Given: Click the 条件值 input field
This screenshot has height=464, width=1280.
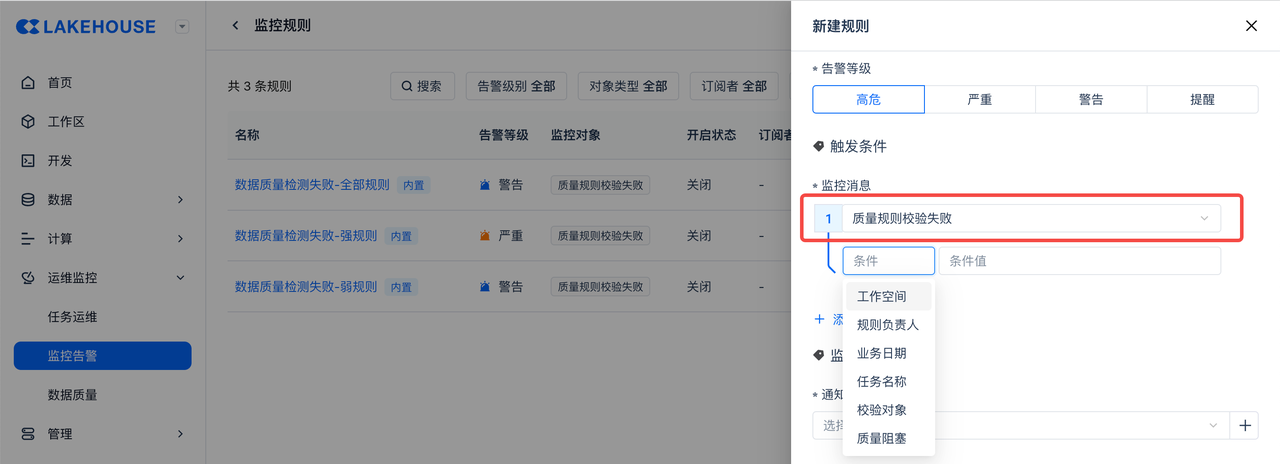Looking at the screenshot, I should [x=1078, y=261].
